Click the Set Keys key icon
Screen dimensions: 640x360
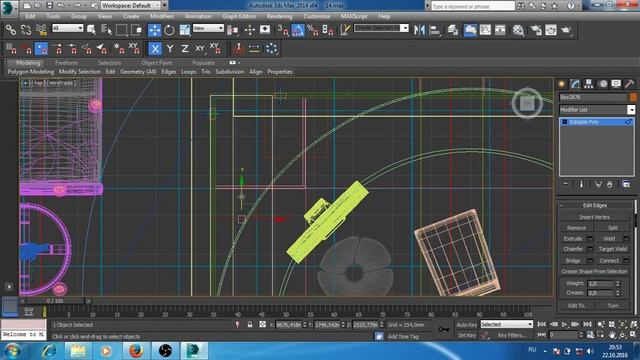[444, 329]
